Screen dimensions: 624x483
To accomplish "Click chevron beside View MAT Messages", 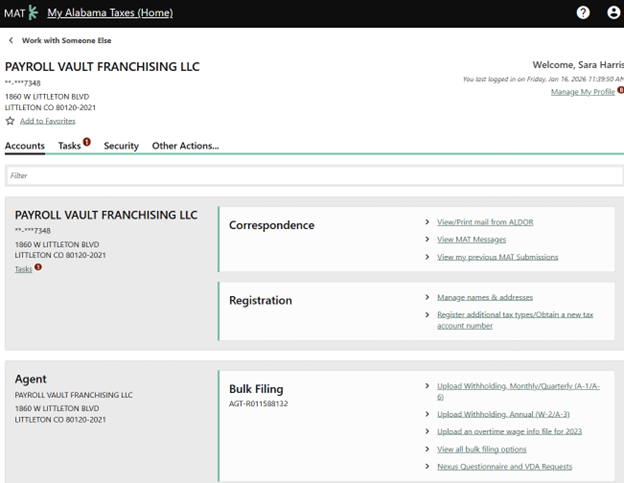I will click(427, 239).
